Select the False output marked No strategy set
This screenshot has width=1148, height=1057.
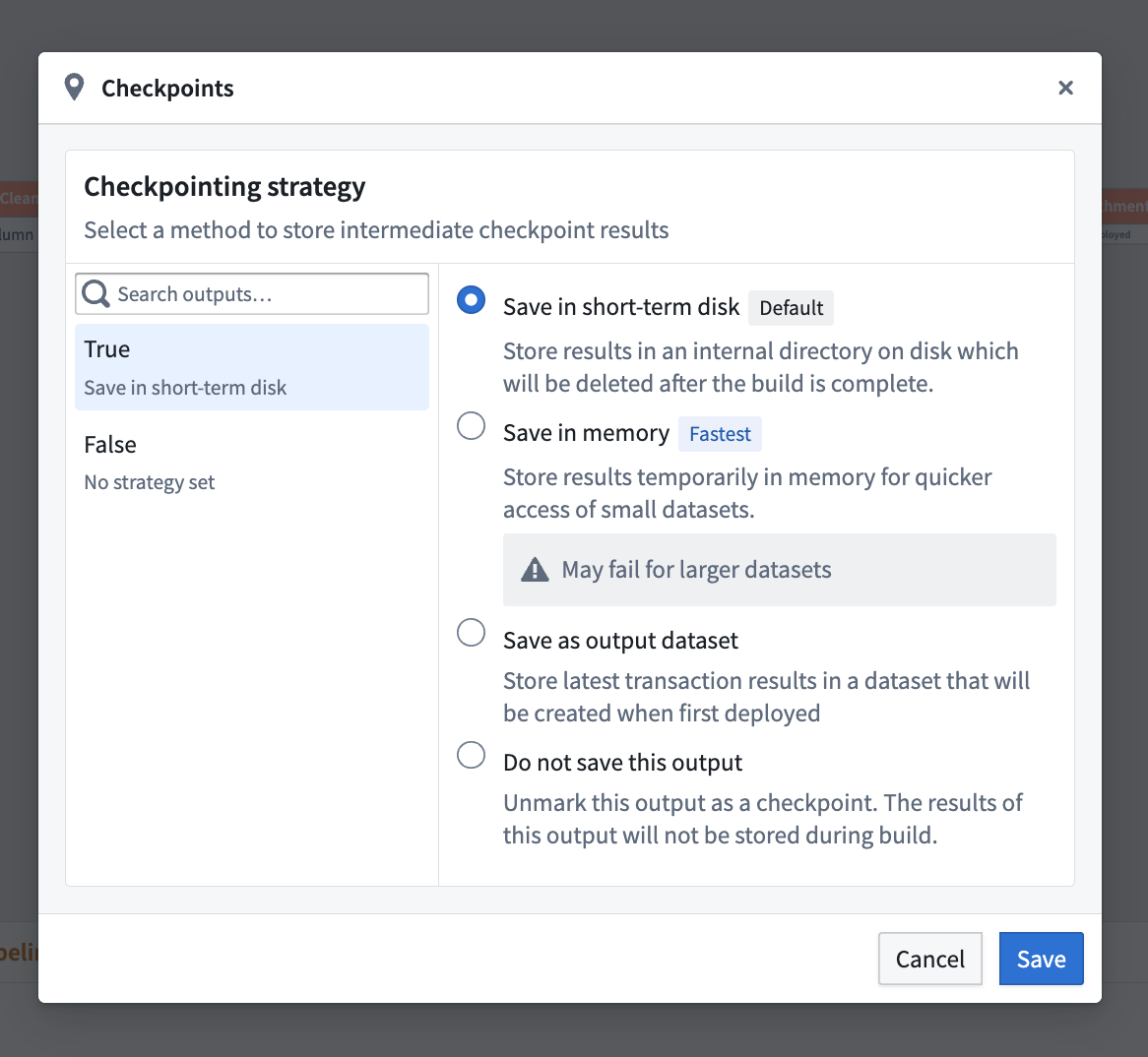(x=251, y=462)
